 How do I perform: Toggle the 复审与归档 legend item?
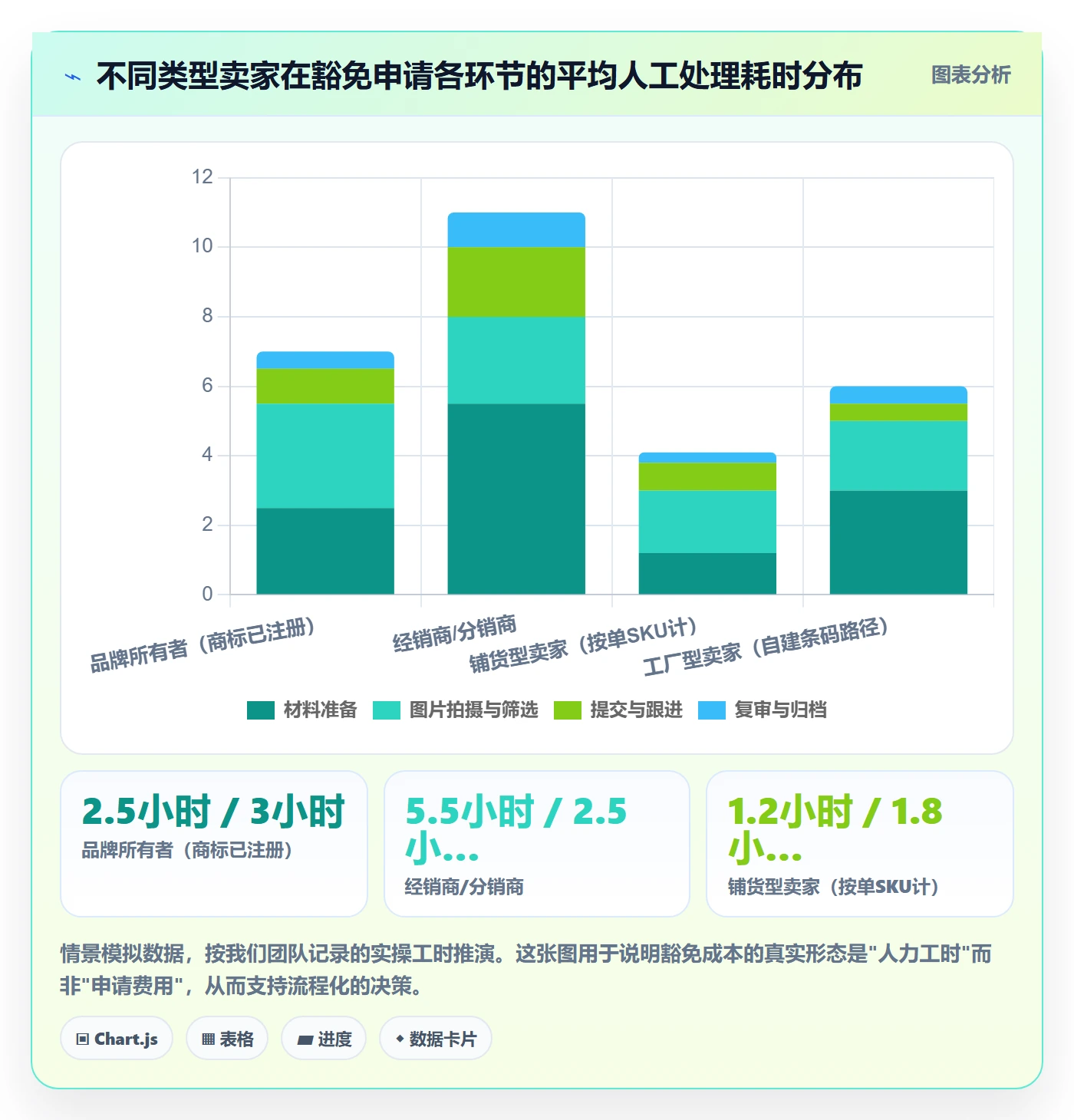[763, 710]
